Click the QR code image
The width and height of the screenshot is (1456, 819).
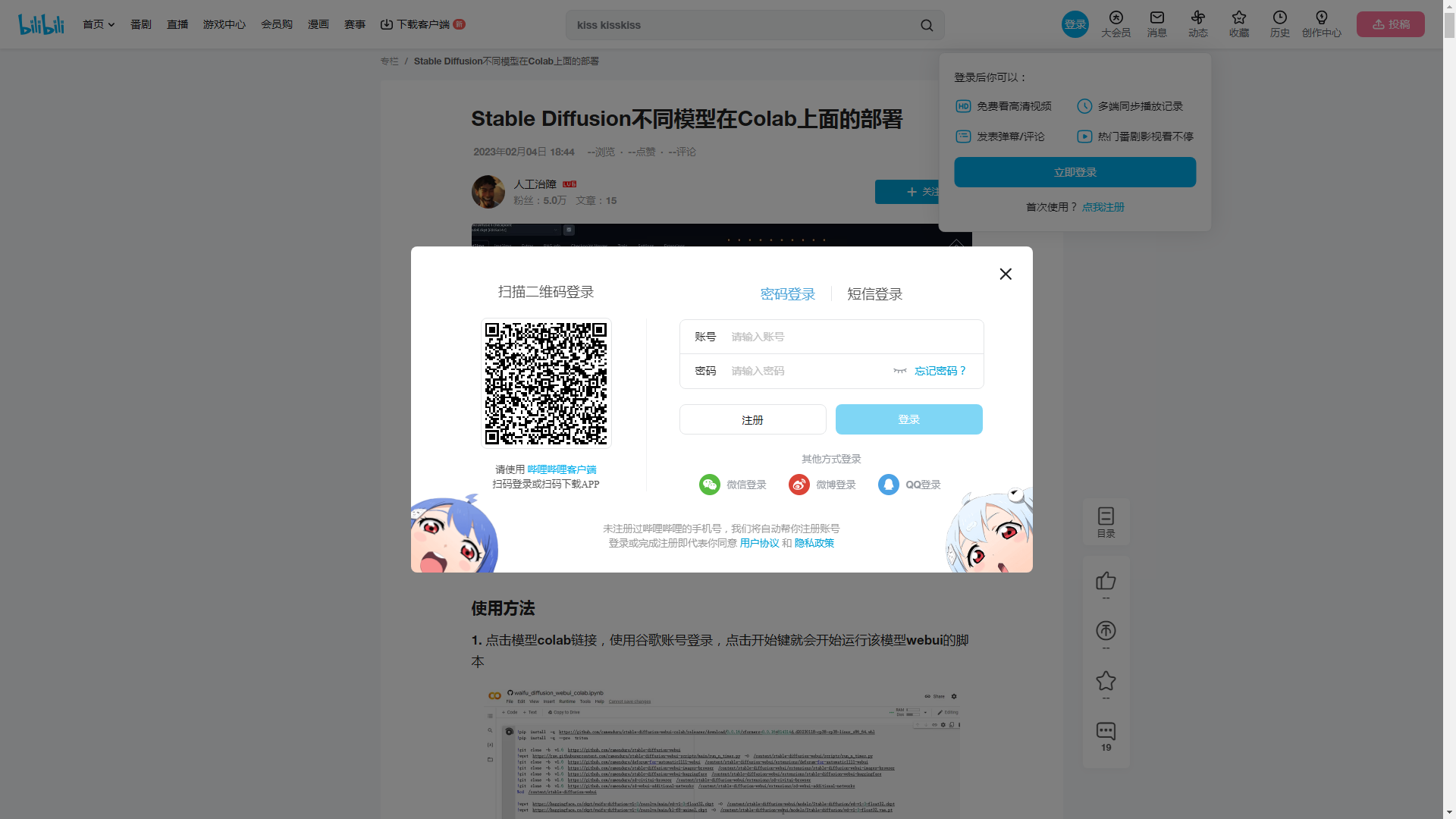(546, 384)
